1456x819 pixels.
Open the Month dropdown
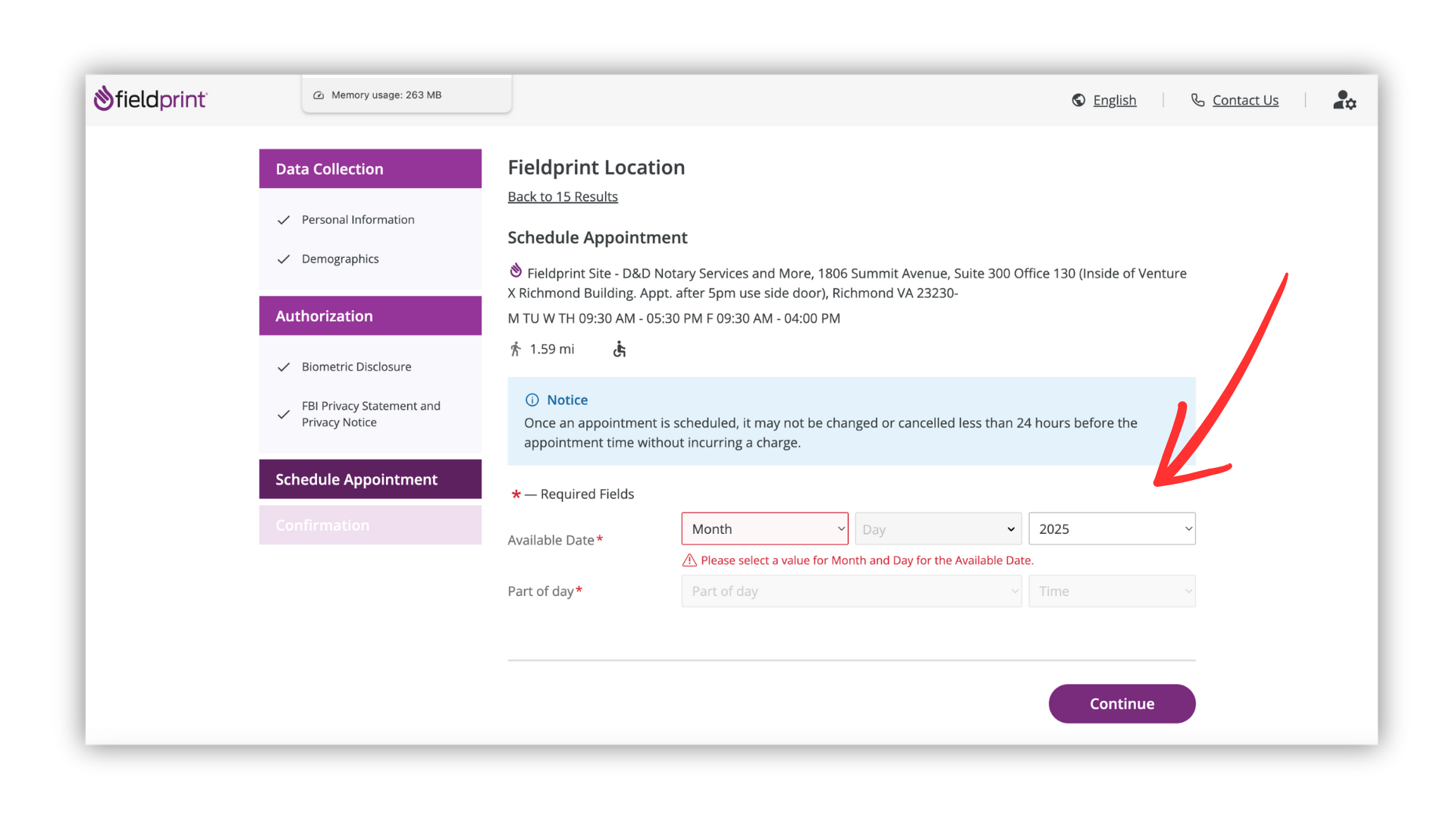(x=764, y=529)
